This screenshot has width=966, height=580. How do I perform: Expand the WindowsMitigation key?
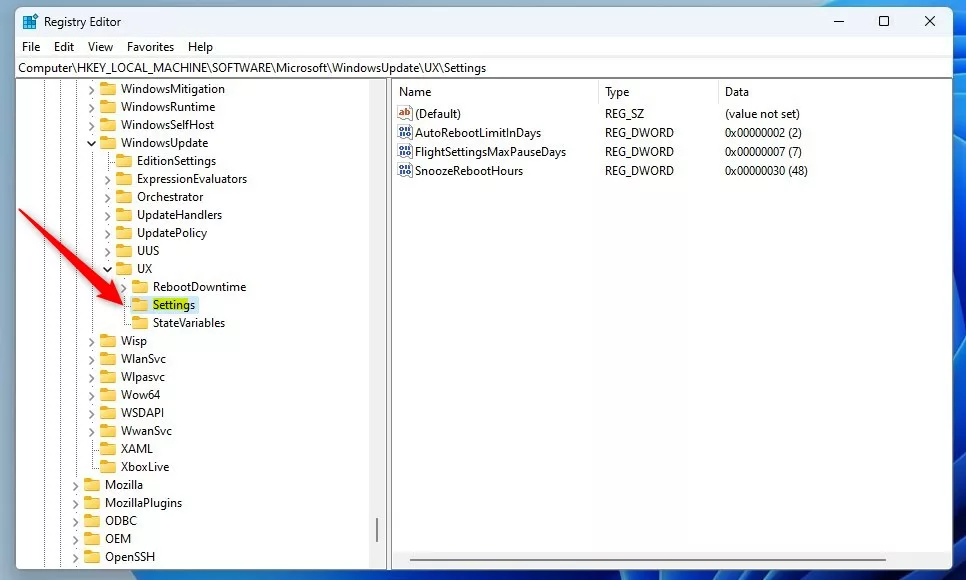pyautogui.click(x=91, y=89)
